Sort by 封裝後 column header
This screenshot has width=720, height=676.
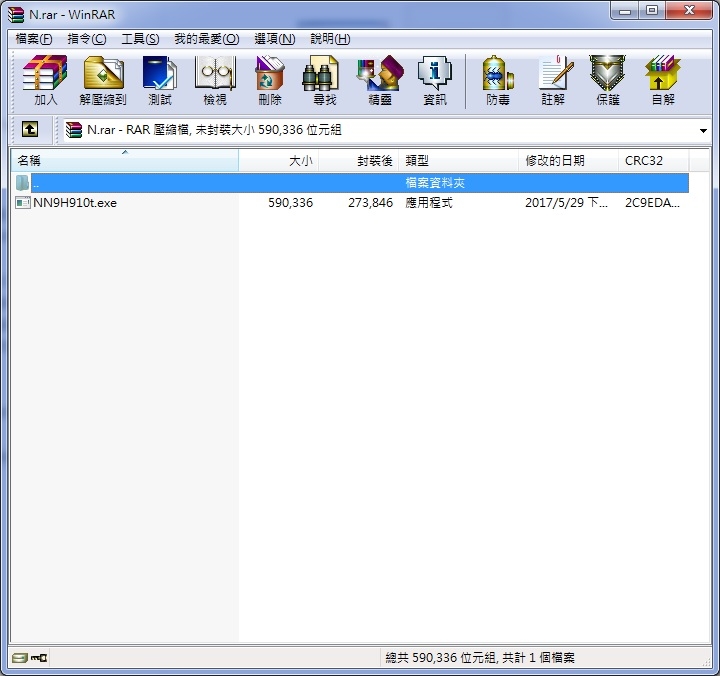click(x=359, y=161)
